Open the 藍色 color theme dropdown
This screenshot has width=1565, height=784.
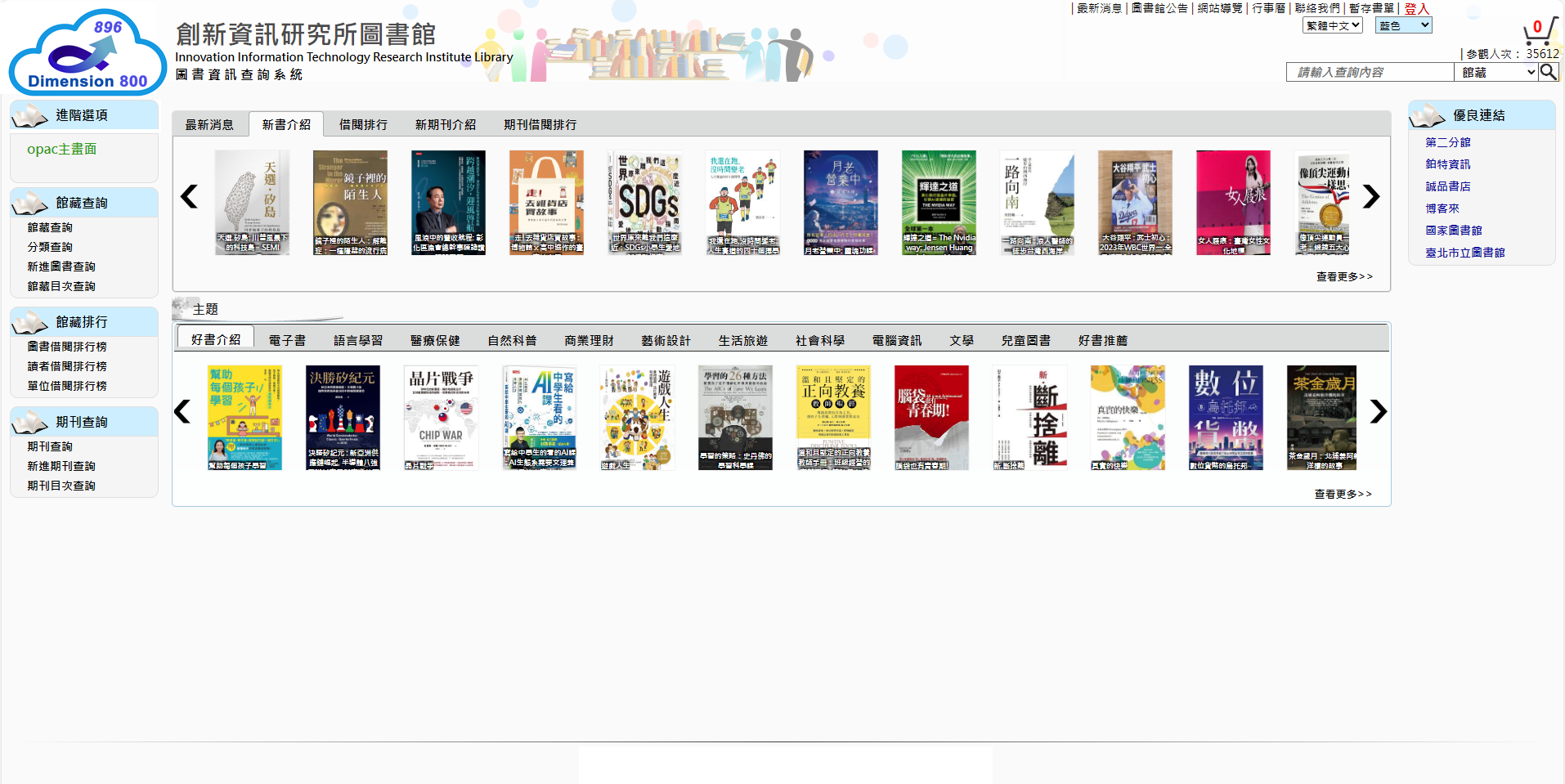tap(1403, 25)
